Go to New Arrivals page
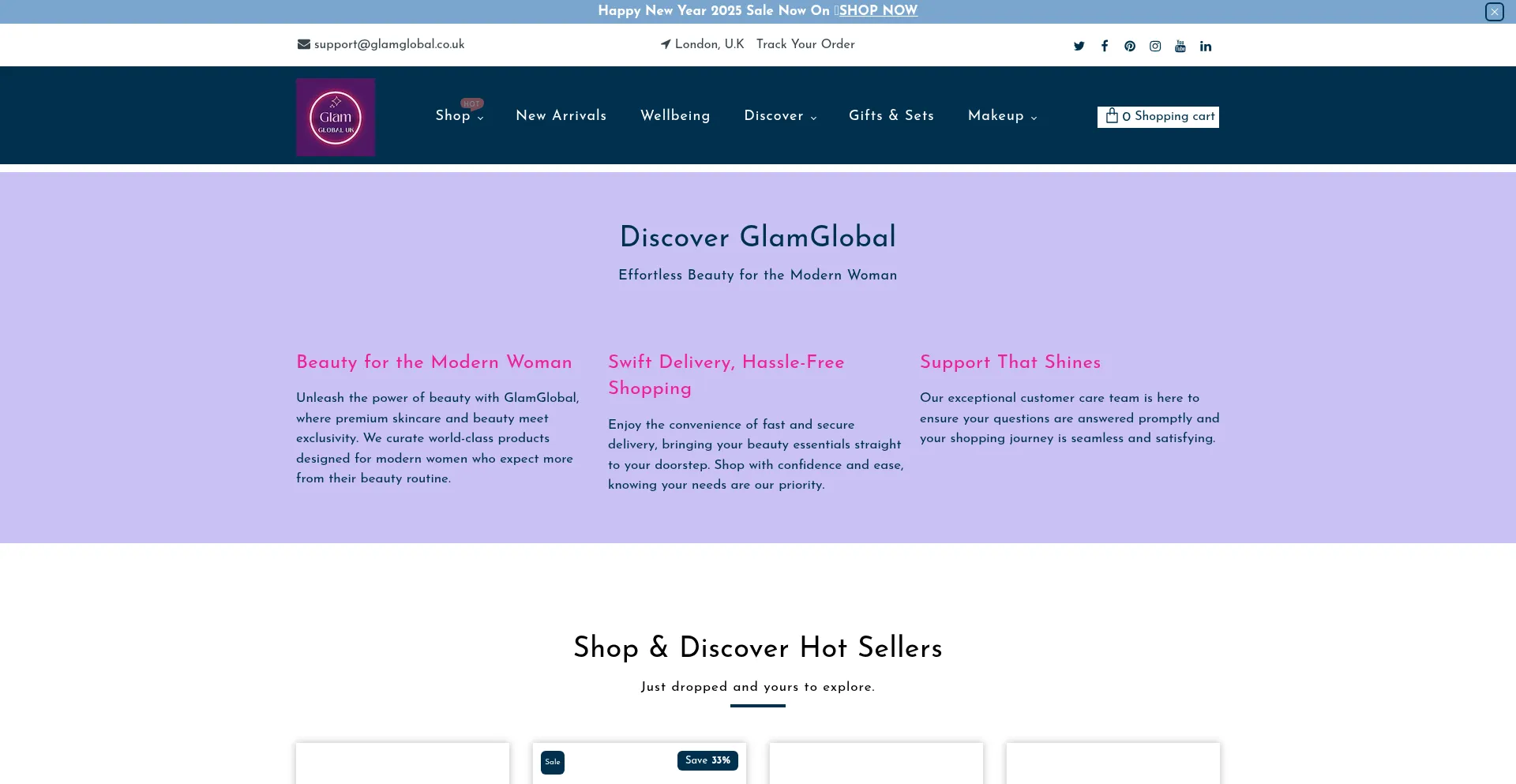The width and height of the screenshot is (1516, 784). click(561, 116)
